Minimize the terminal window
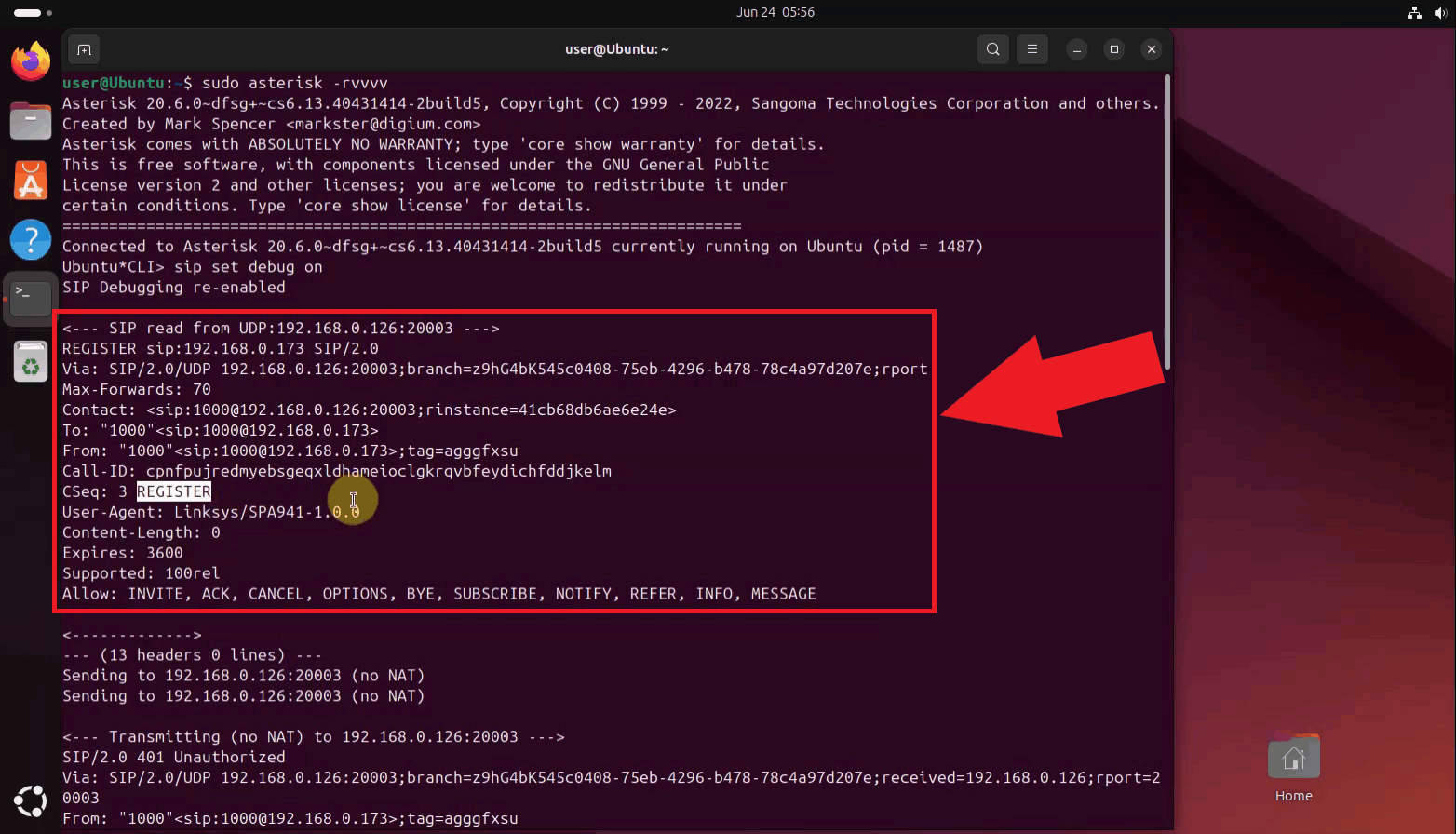Image resolution: width=1456 pixels, height=834 pixels. coord(1077,49)
